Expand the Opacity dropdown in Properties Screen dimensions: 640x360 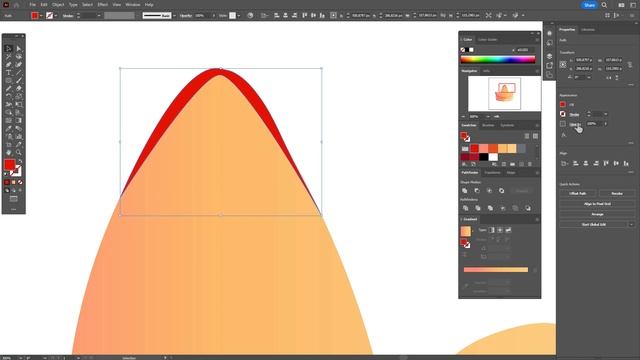(x=606, y=124)
